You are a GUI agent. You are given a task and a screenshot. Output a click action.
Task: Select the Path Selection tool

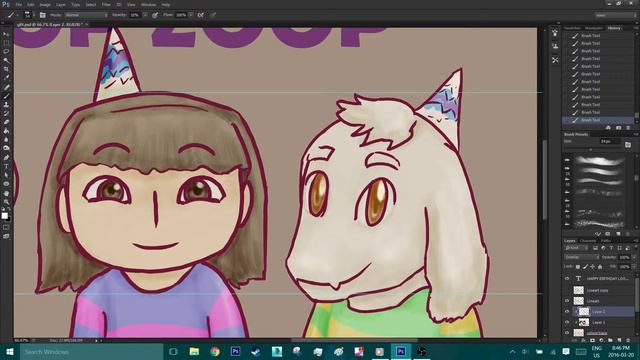(6, 175)
